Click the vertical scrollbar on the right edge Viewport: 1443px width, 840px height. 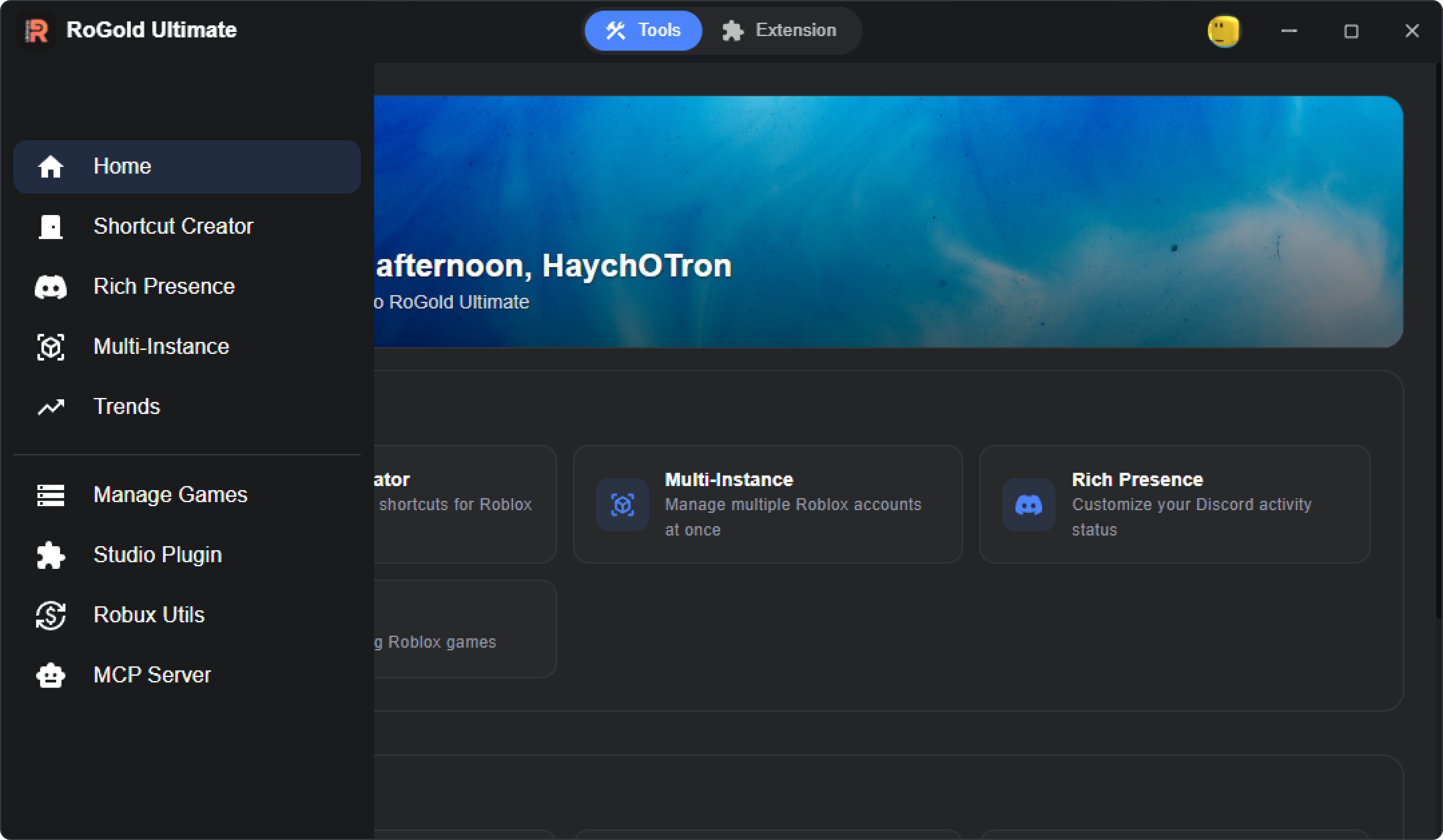[x=1439, y=341]
